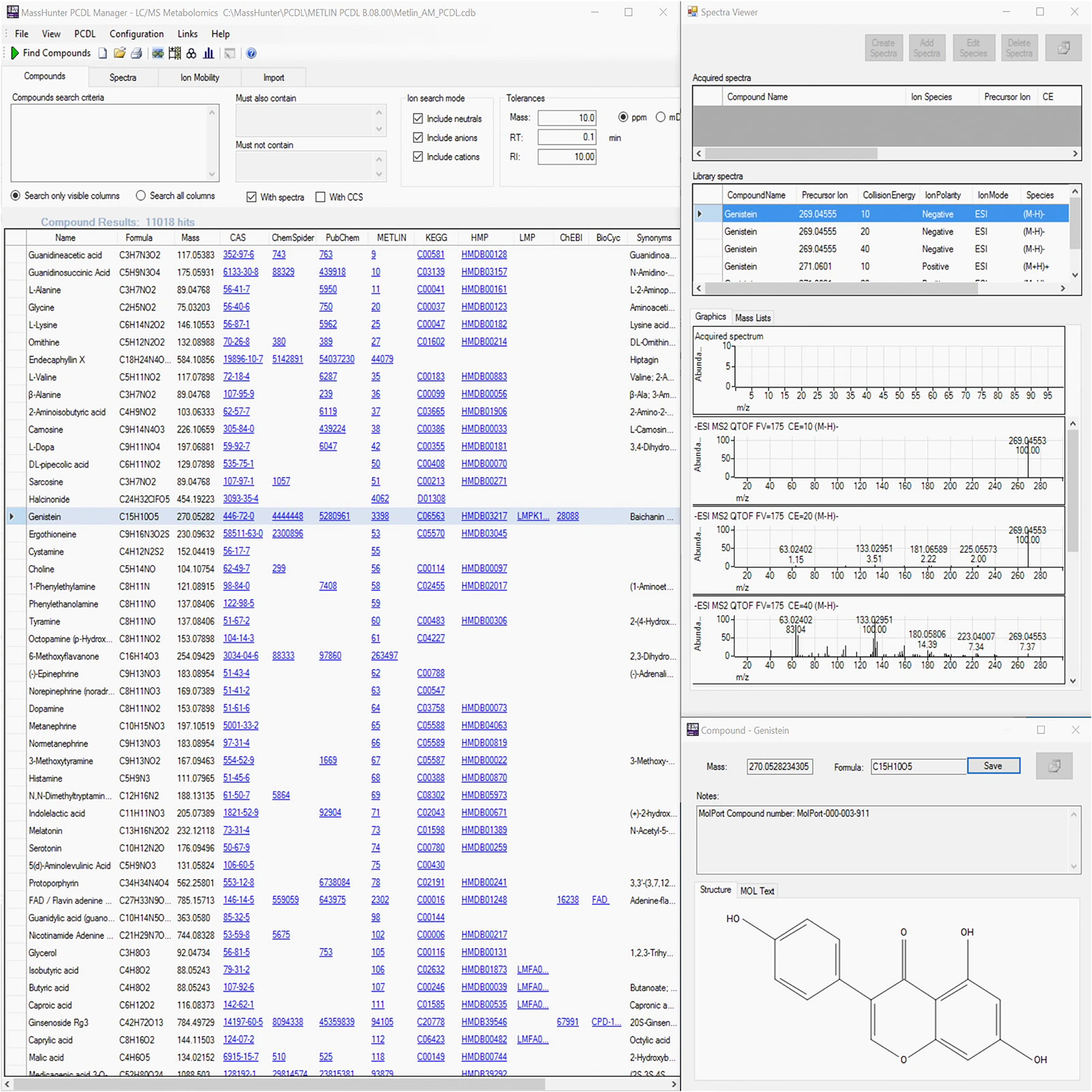Switch to the Ion Mobility tab
1092x1092 pixels.
(x=199, y=78)
